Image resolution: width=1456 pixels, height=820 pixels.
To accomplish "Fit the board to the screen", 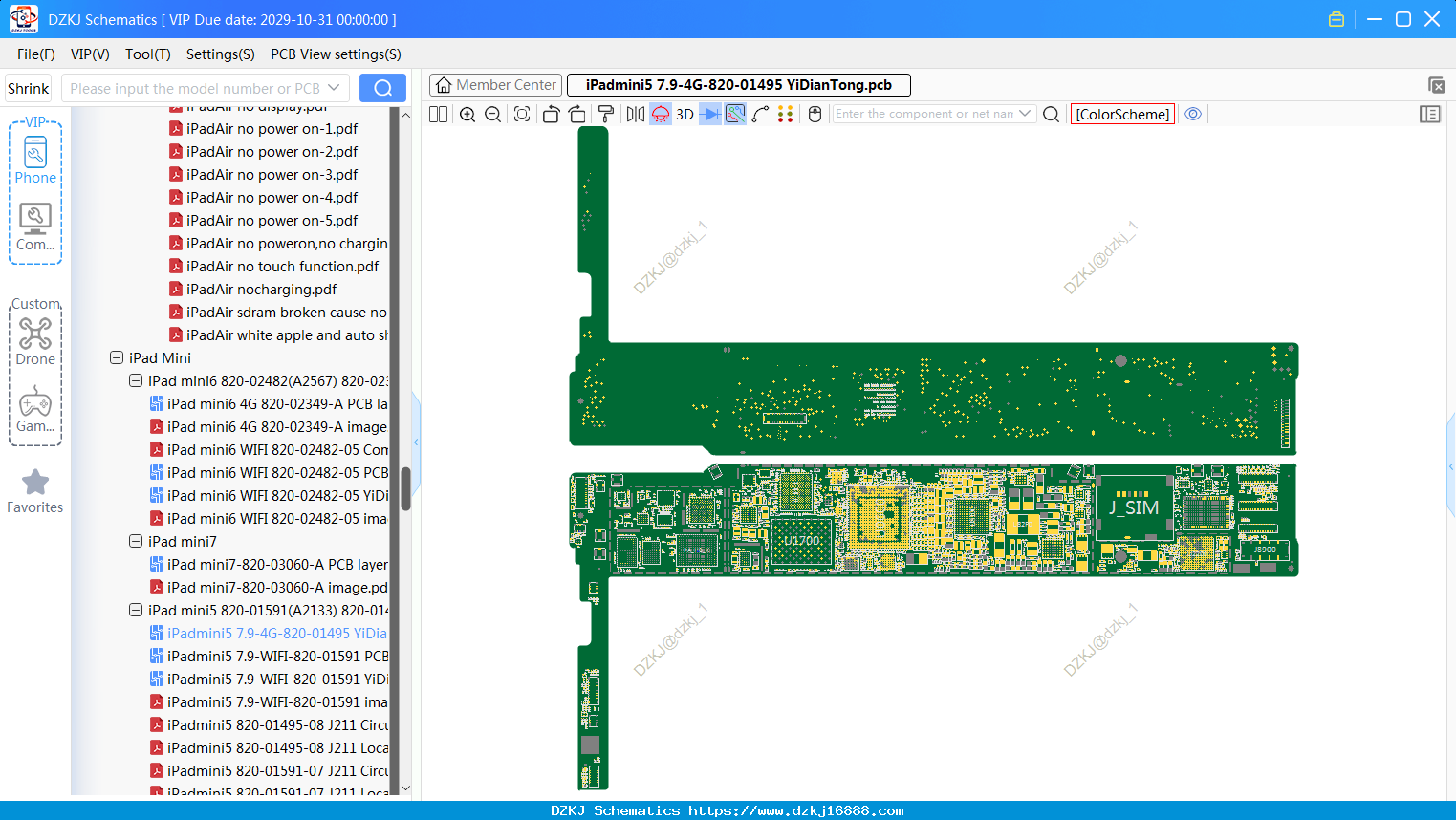I will pyautogui.click(x=522, y=114).
